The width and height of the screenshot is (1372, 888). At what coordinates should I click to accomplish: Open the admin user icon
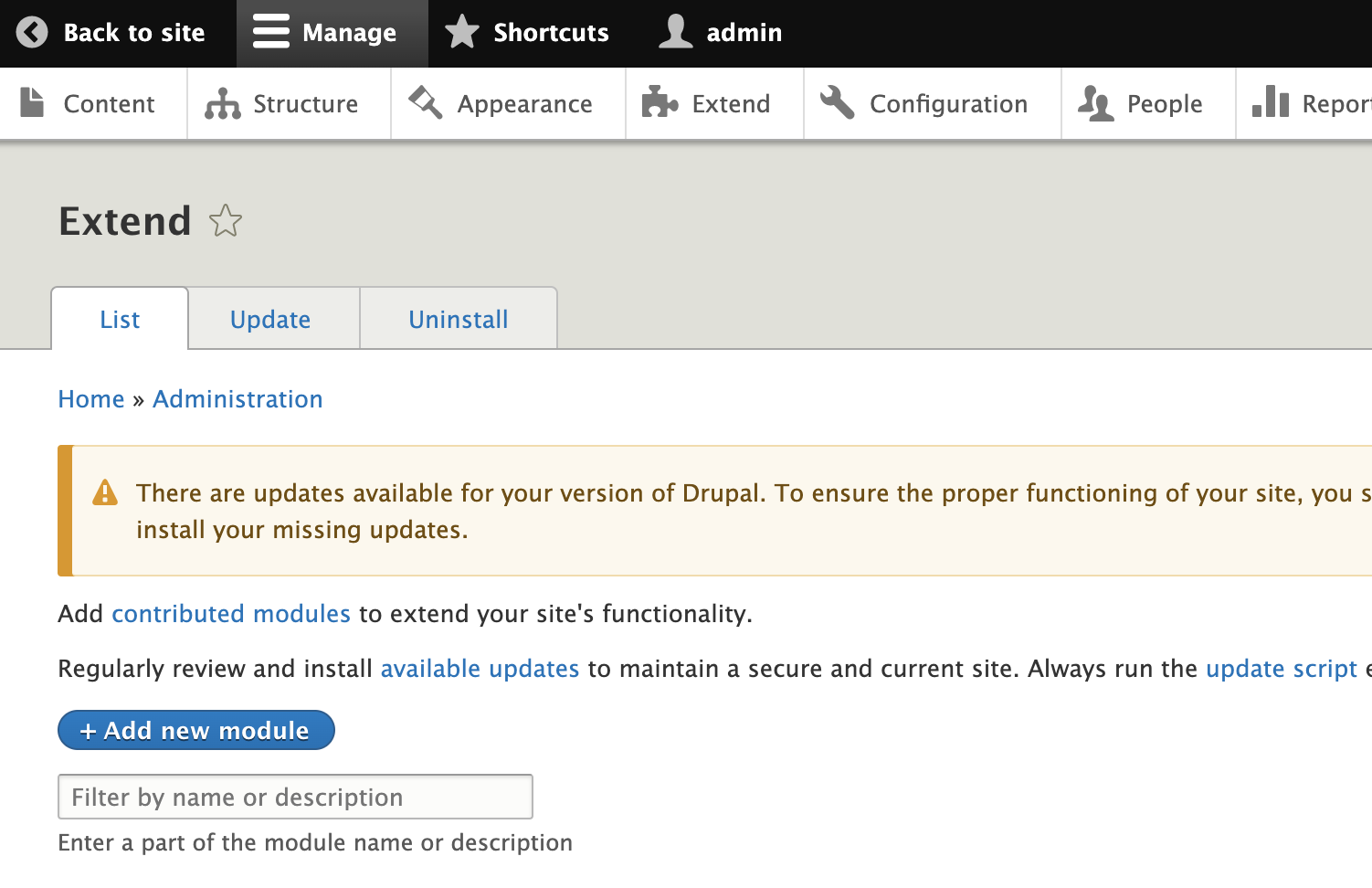click(x=676, y=32)
